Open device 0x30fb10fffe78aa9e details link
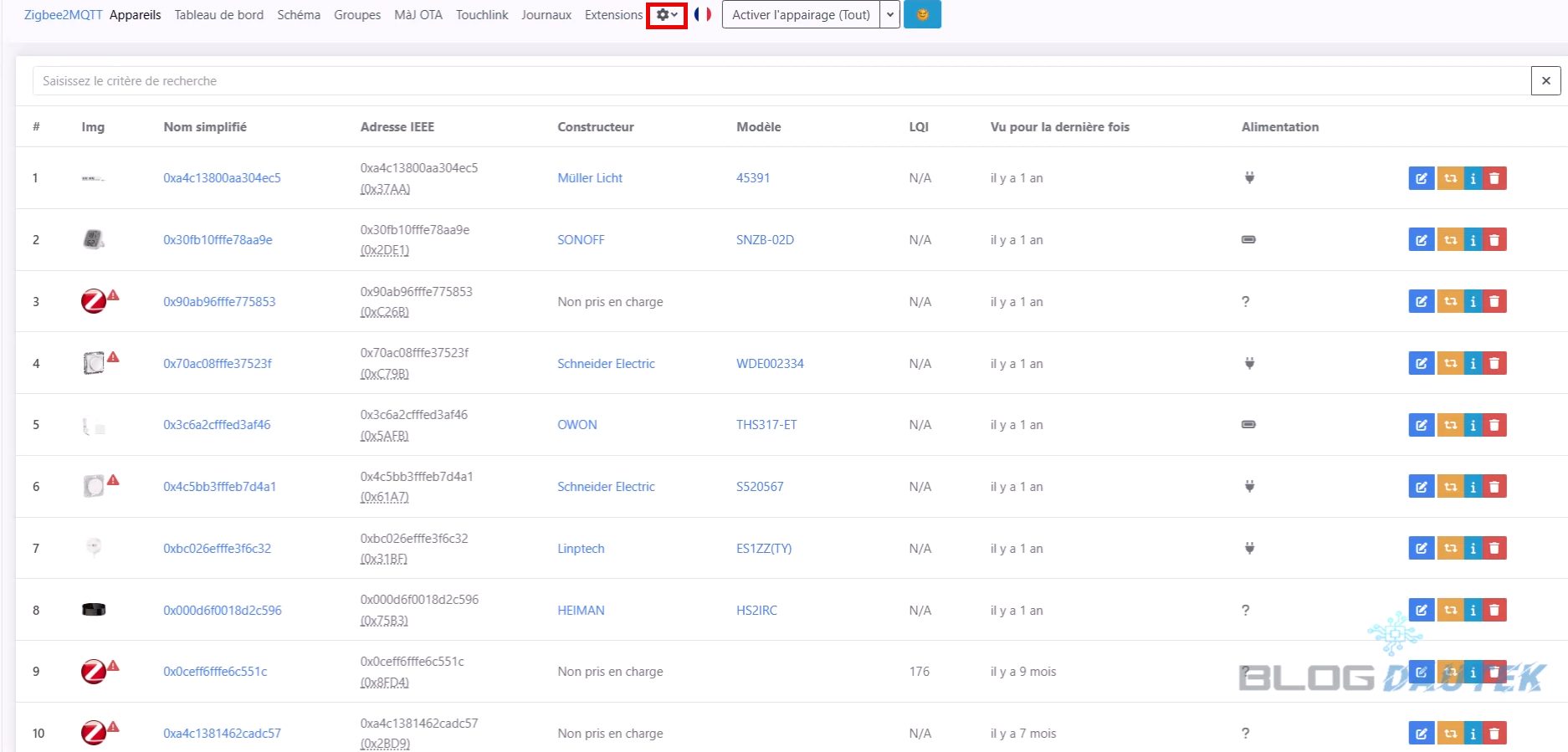1568x752 pixels. coord(218,240)
